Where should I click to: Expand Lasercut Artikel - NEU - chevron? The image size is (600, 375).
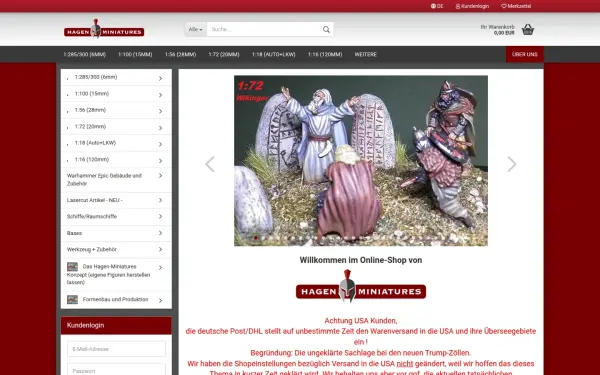pos(160,200)
